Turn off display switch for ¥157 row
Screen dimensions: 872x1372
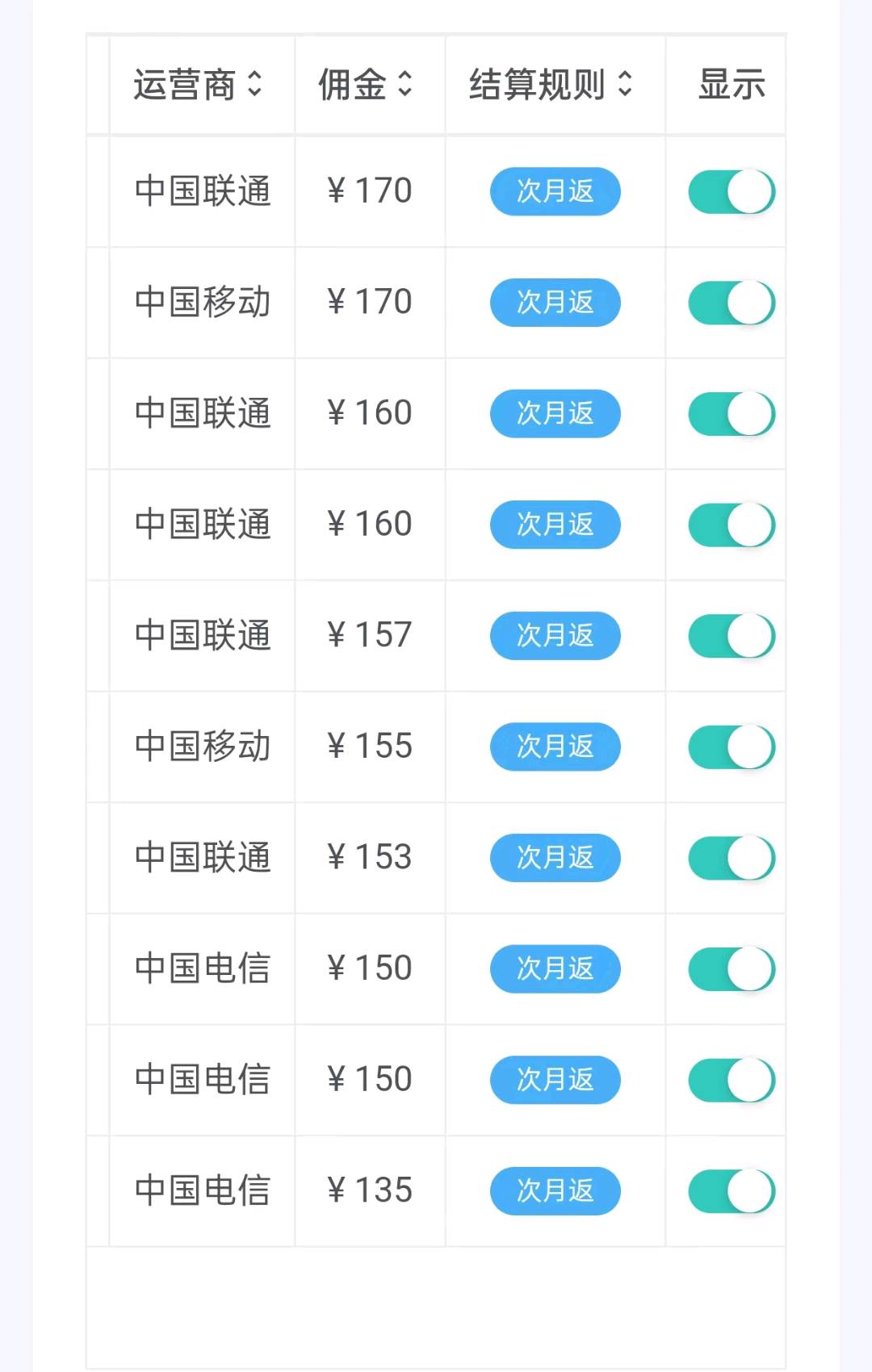(732, 636)
